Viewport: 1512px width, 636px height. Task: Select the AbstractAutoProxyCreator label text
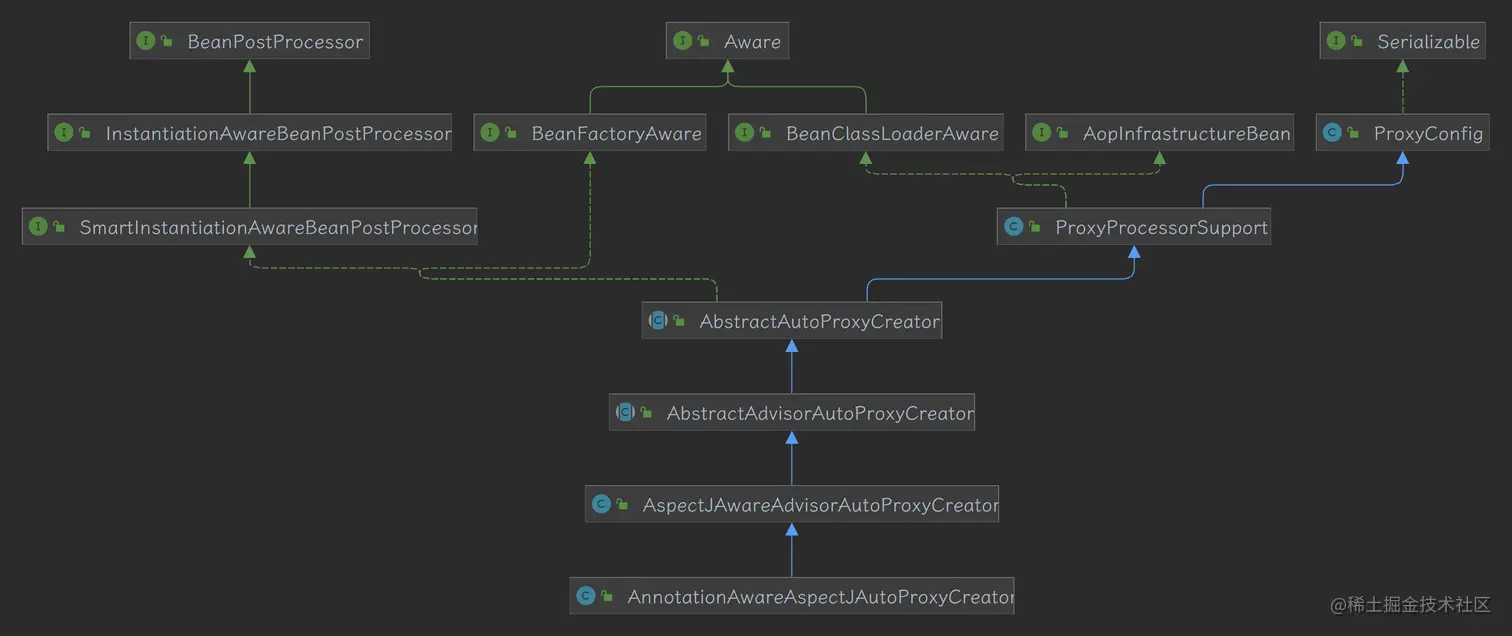point(819,322)
